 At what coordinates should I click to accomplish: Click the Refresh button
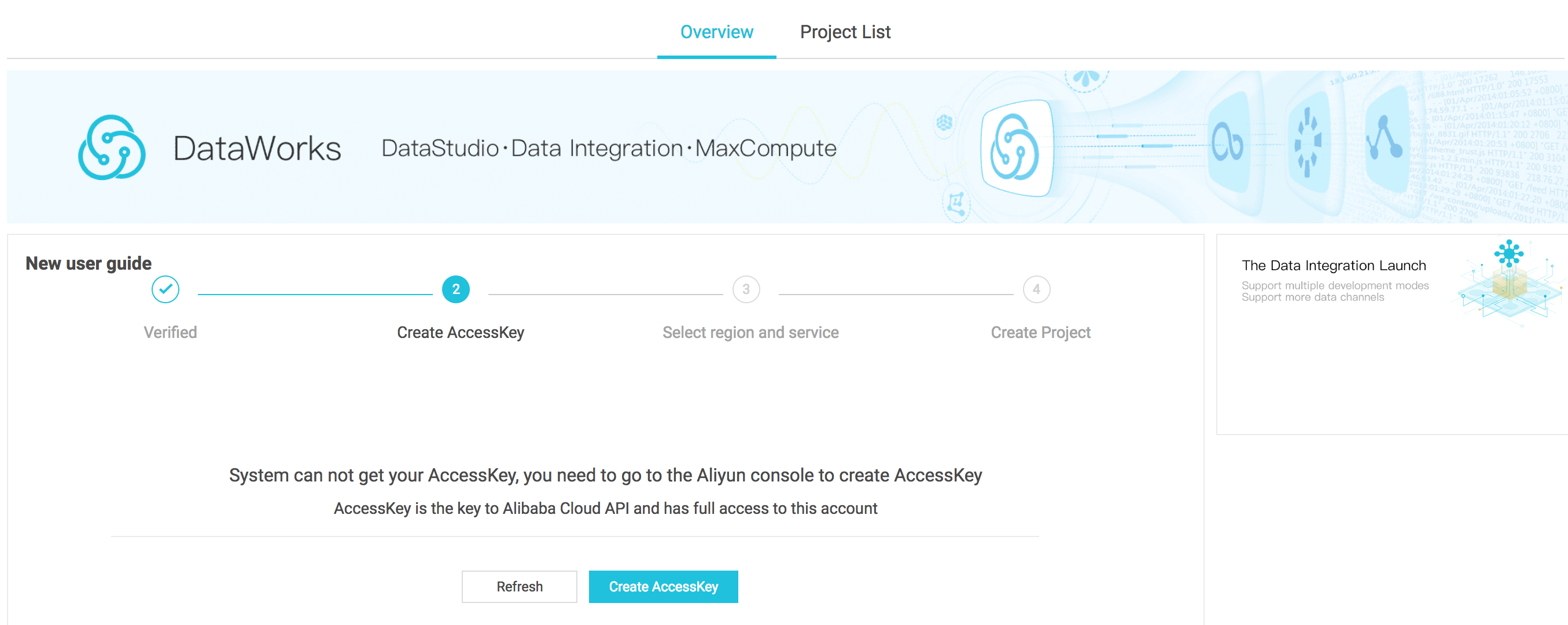(x=519, y=587)
